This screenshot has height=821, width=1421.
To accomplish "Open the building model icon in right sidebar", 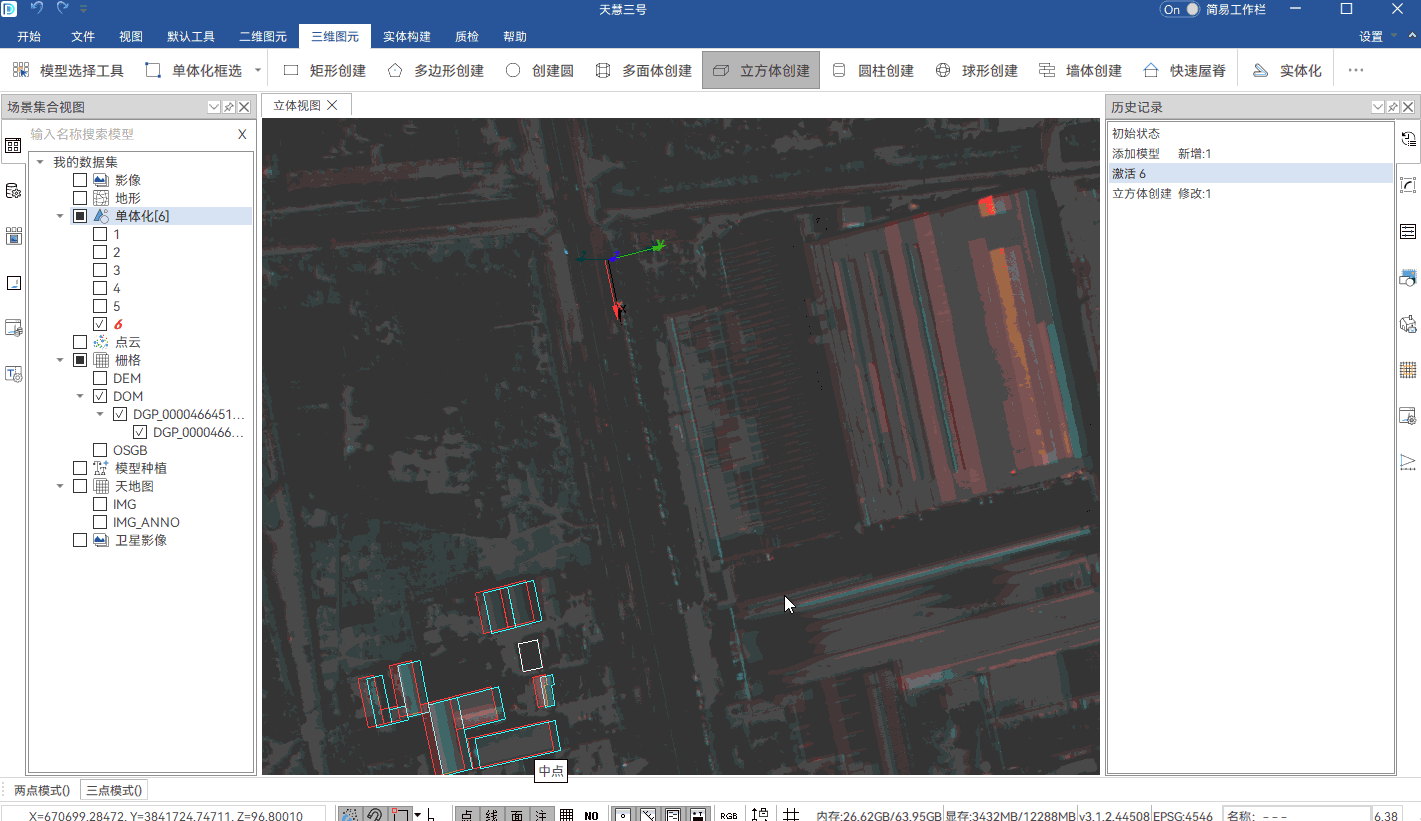I will [x=1408, y=324].
